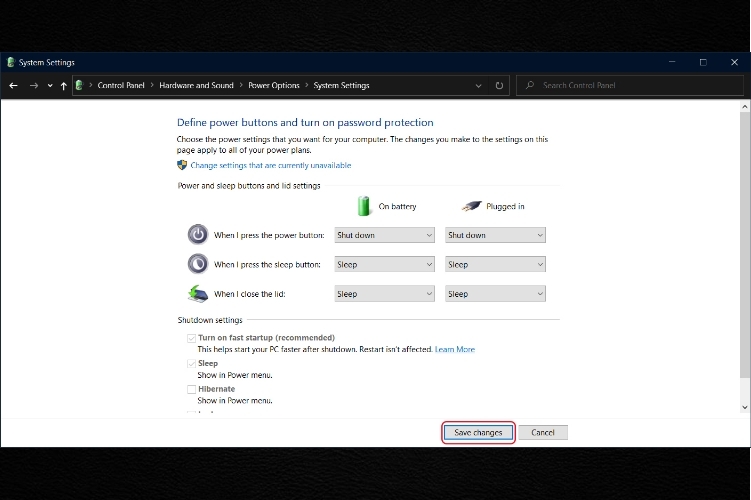Toggle the Sleep power menu checkbox

[x=192, y=364]
